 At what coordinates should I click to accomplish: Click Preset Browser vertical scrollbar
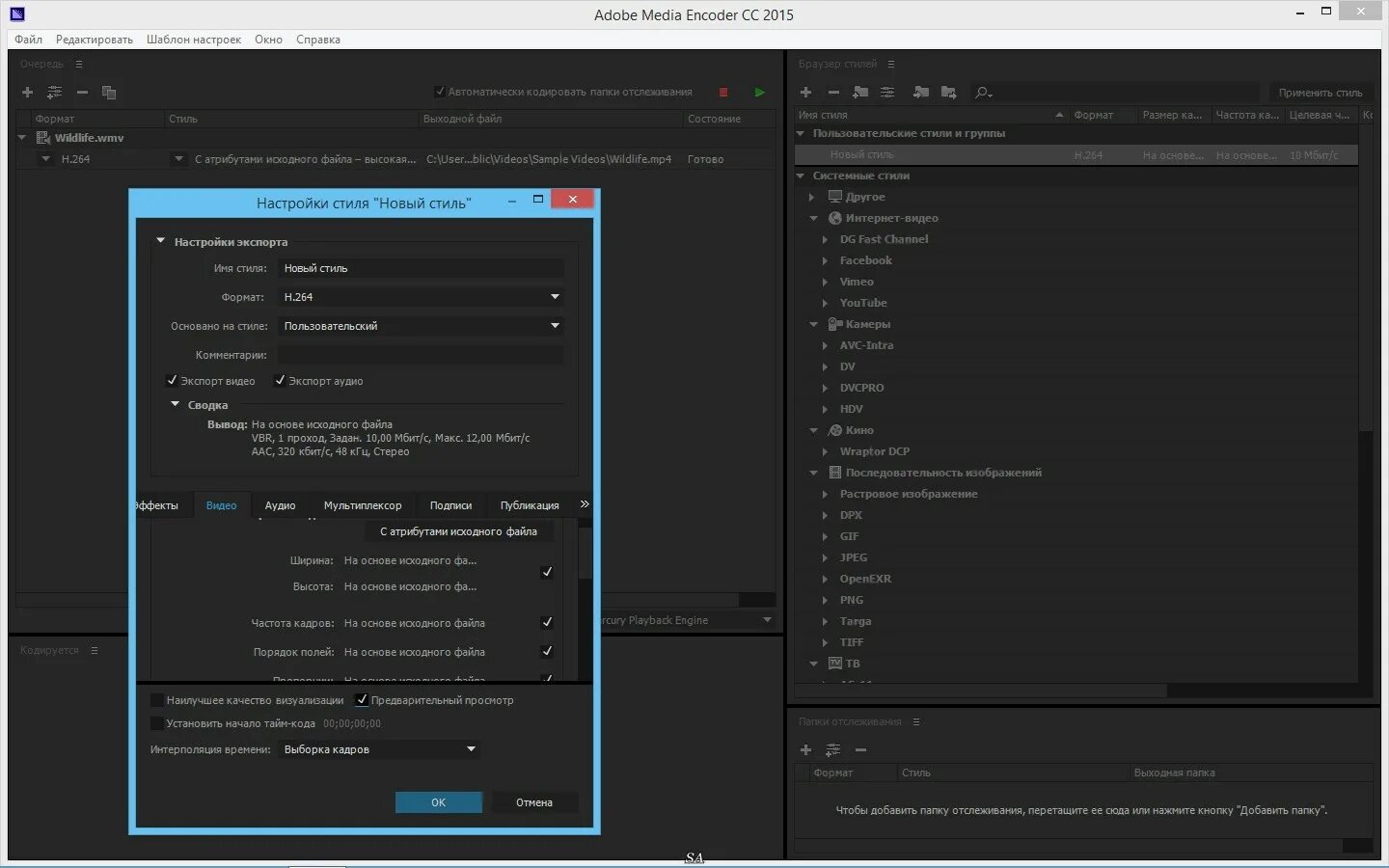(1365, 280)
